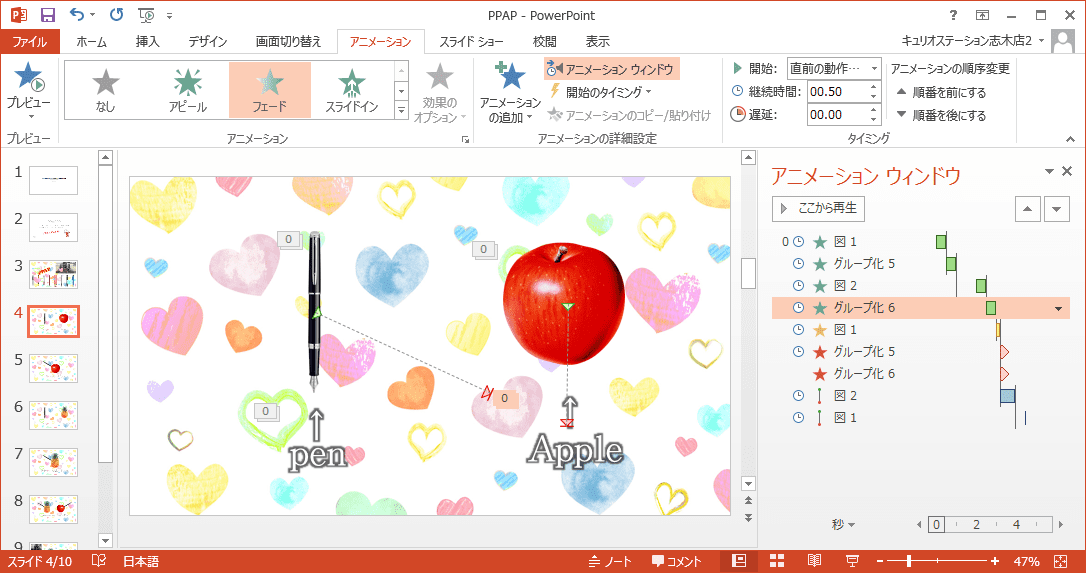Viewport: 1086px width, 573px height.
Task: Select slide 1 thumbnail
Action: click(x=53, y=180)
